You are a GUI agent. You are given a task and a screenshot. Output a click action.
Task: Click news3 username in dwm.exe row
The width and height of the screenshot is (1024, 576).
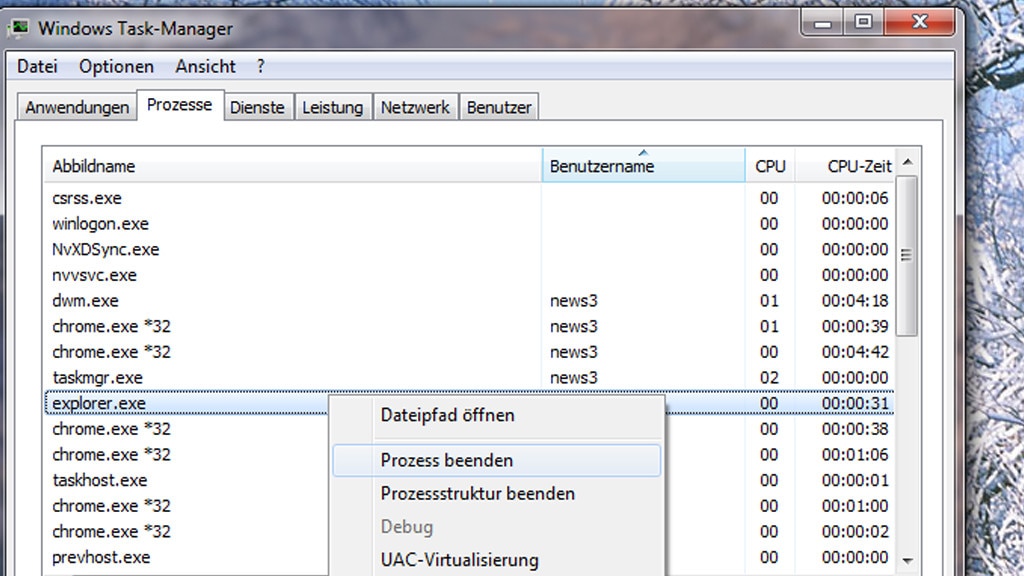[573, 301]
